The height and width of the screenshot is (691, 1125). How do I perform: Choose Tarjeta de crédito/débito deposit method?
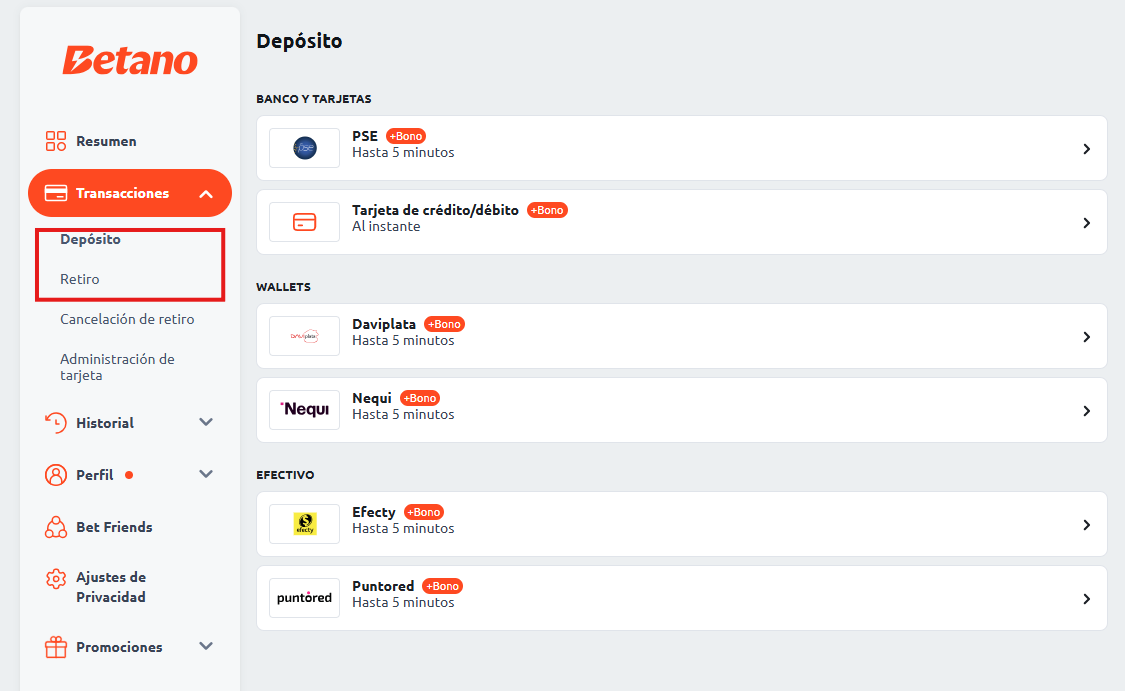[682, 222]
